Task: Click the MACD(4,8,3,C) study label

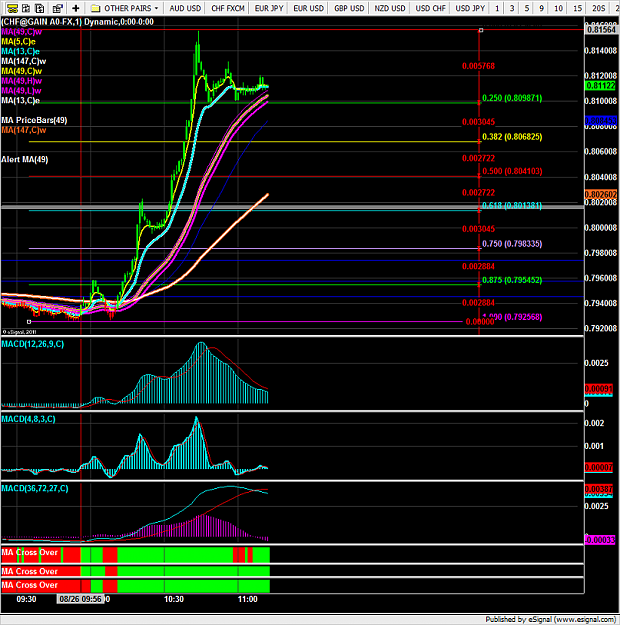Action: pos(28,419)
